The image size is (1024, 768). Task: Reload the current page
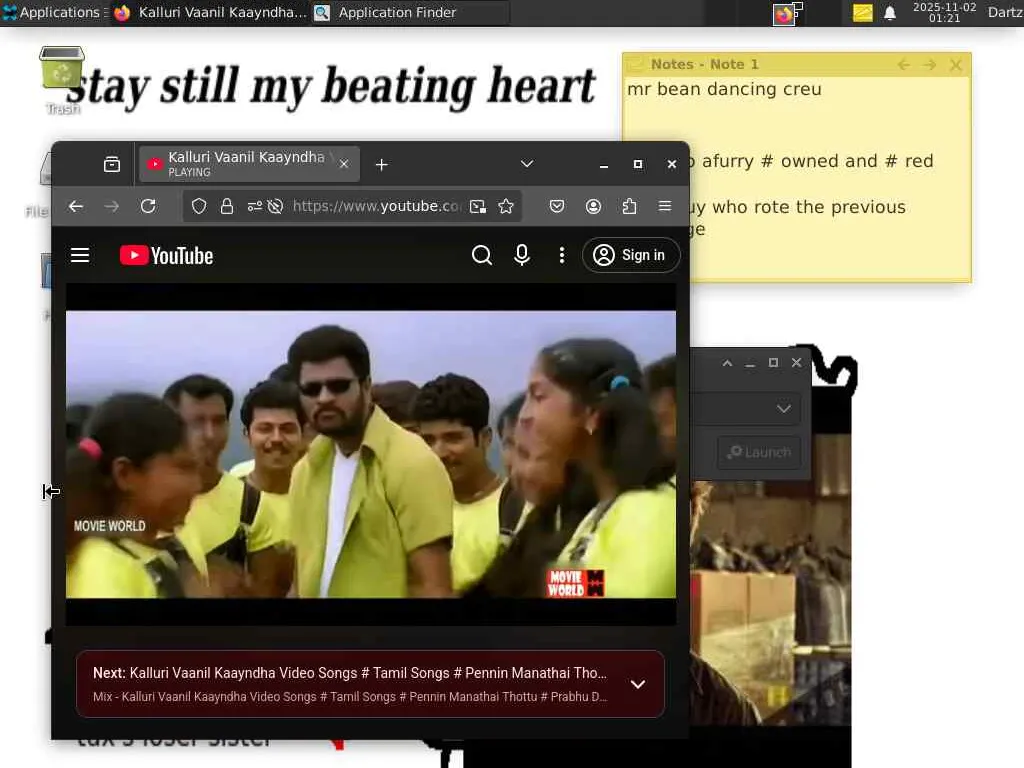(148, 206)
